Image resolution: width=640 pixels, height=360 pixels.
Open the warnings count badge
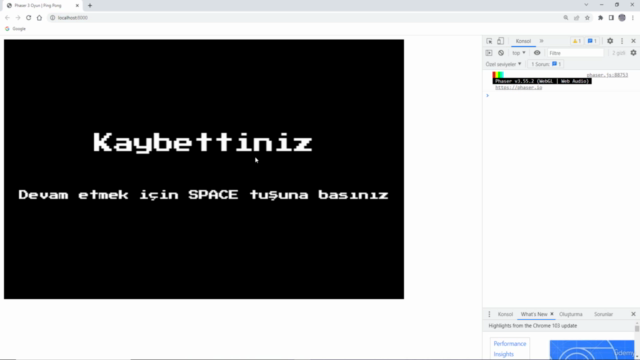[576, 41]
